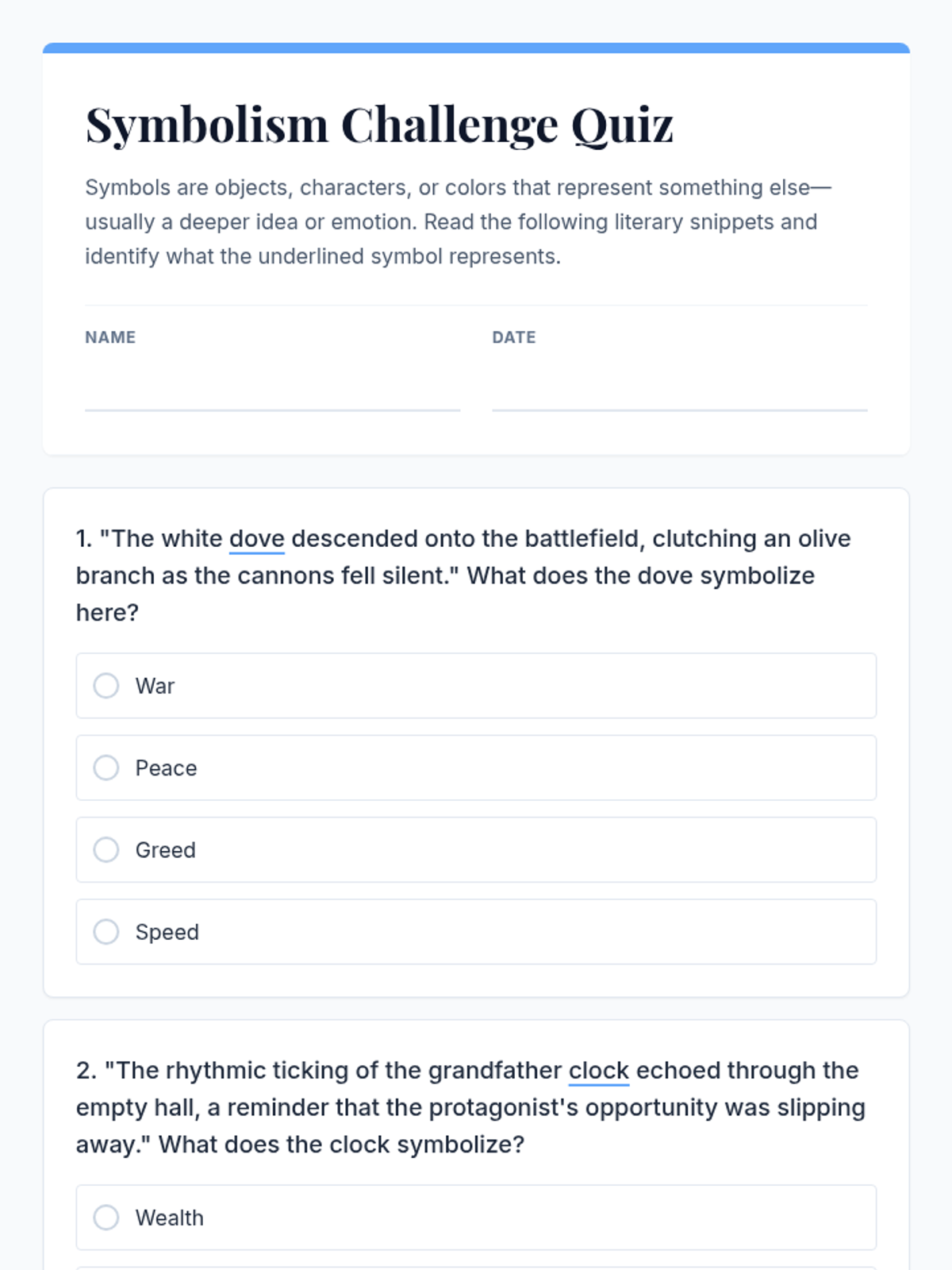Click the question number '1.'

coord(84,539)
